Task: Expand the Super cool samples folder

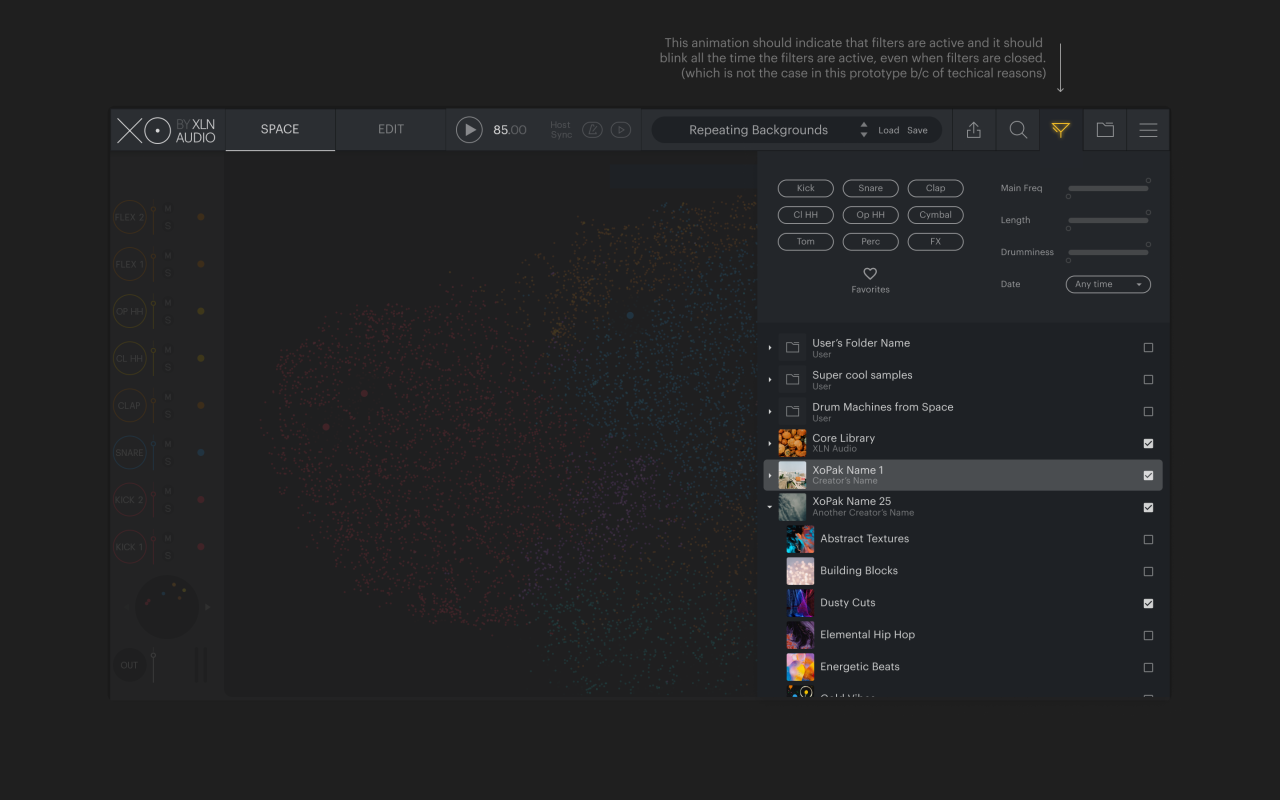Action: pos(770,380)
